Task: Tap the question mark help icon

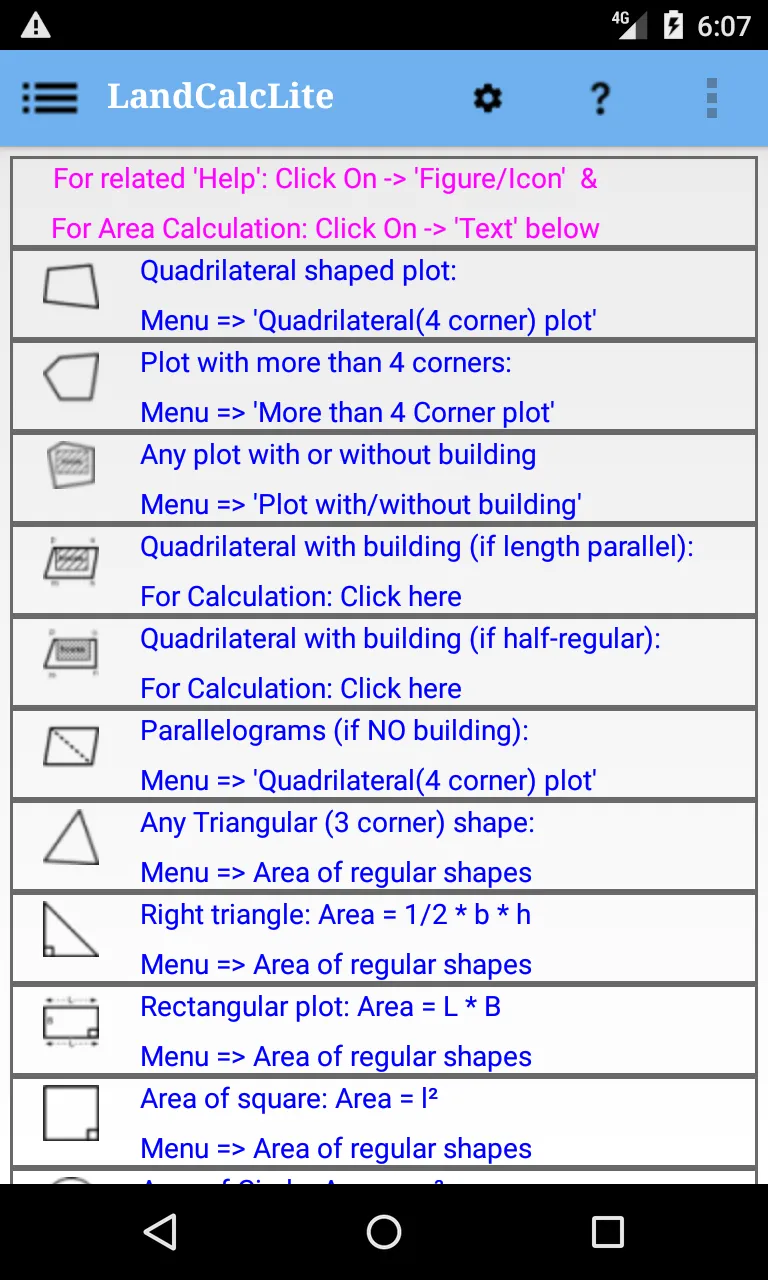Action: [599, 98]
